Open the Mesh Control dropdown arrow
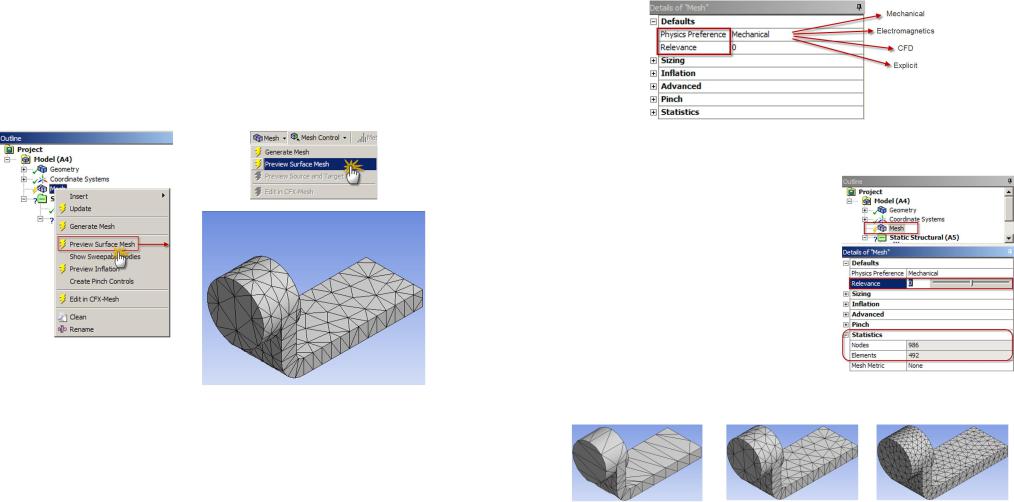Screen dimensions: 1014x502 pos(345,138)
